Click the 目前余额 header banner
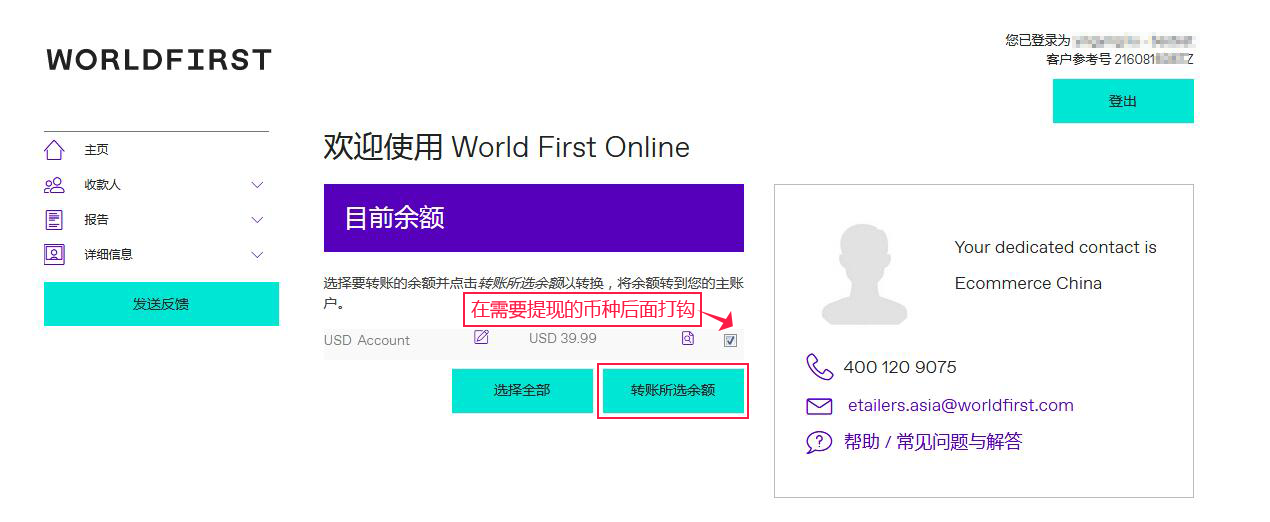 [x=534, y=218]
